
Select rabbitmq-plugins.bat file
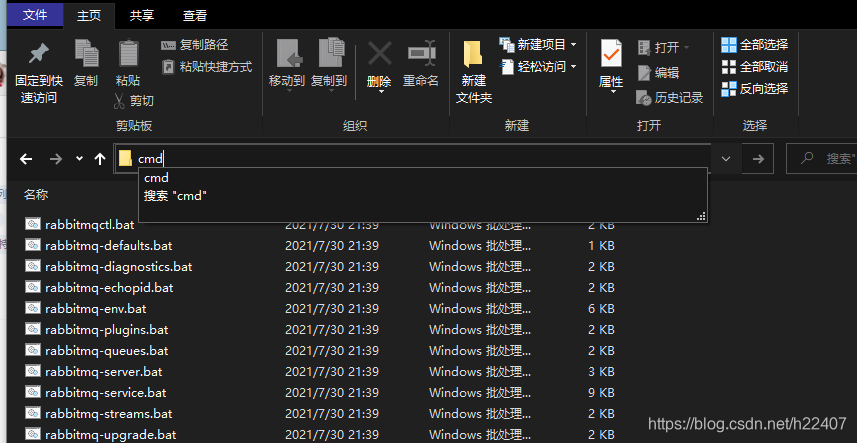point(107,329)
